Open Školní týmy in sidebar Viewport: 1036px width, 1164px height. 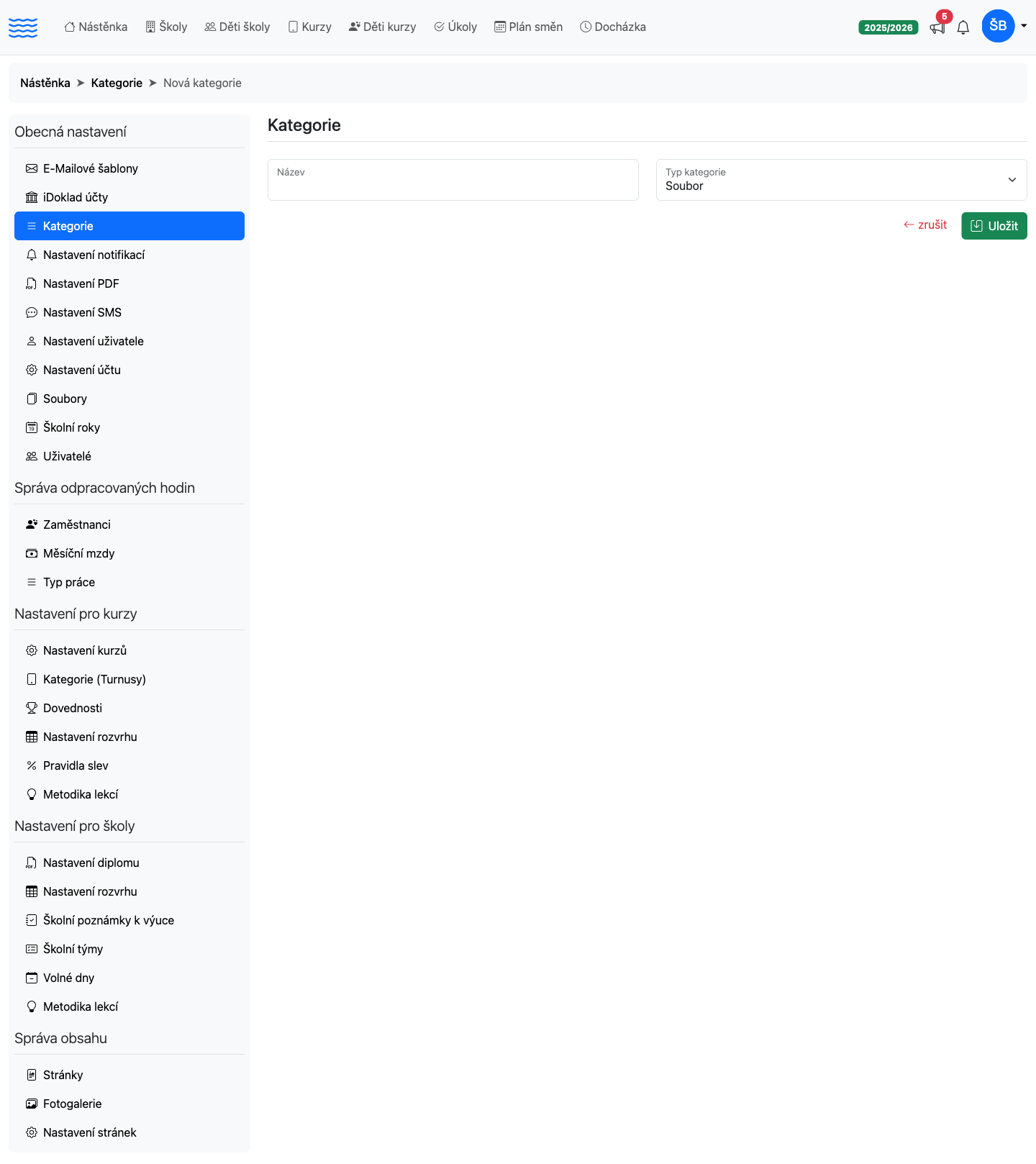(x=129, y=949)
